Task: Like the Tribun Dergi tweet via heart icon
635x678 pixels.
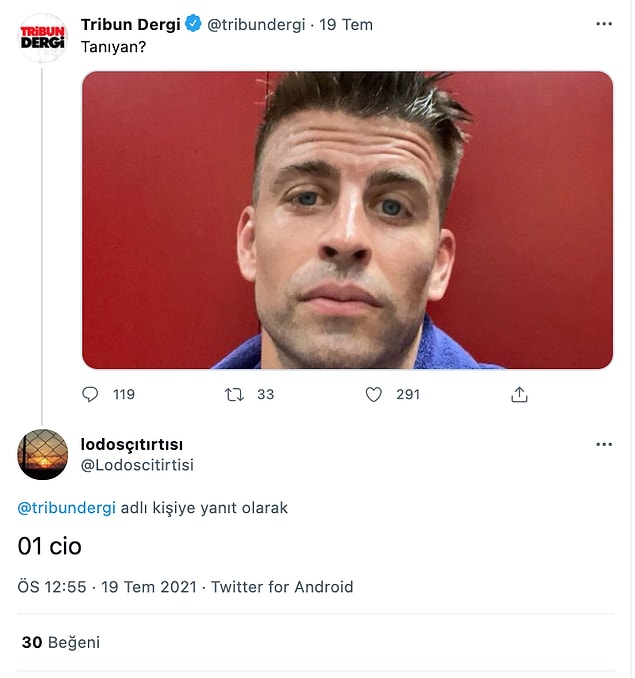Action: [x=373, y=394]
